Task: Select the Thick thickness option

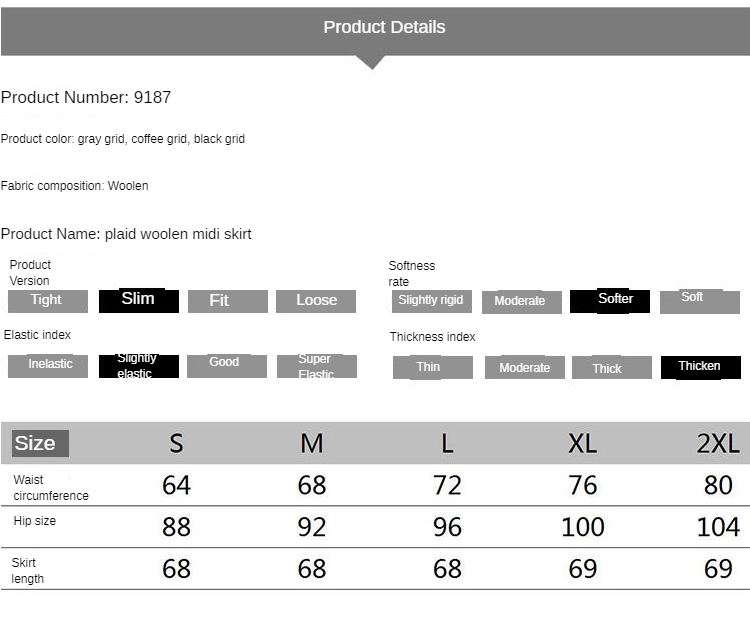Action: tap(612, 367)
